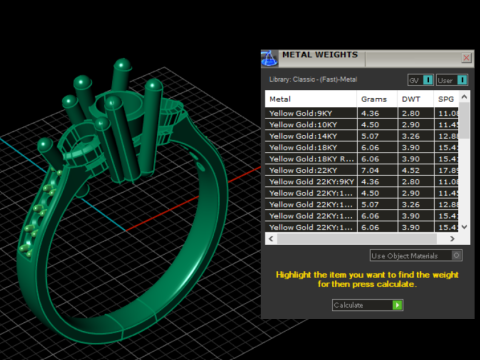The image size is (480, 360).
Task: Toggle Use Object Materials option
Action: click(x=416, y=256)
